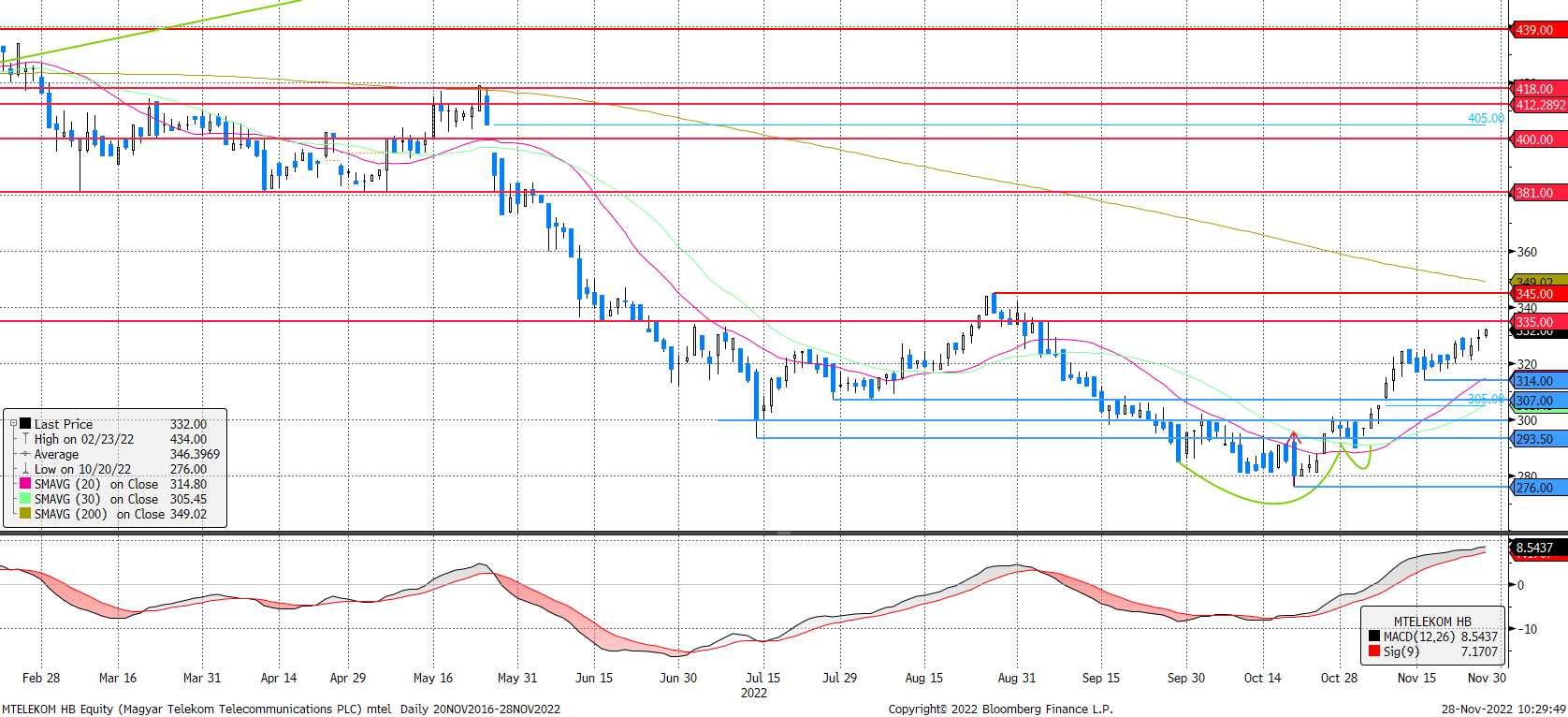
Task: Click the Average marker icon in legend
Action: (x=25, y=454)
